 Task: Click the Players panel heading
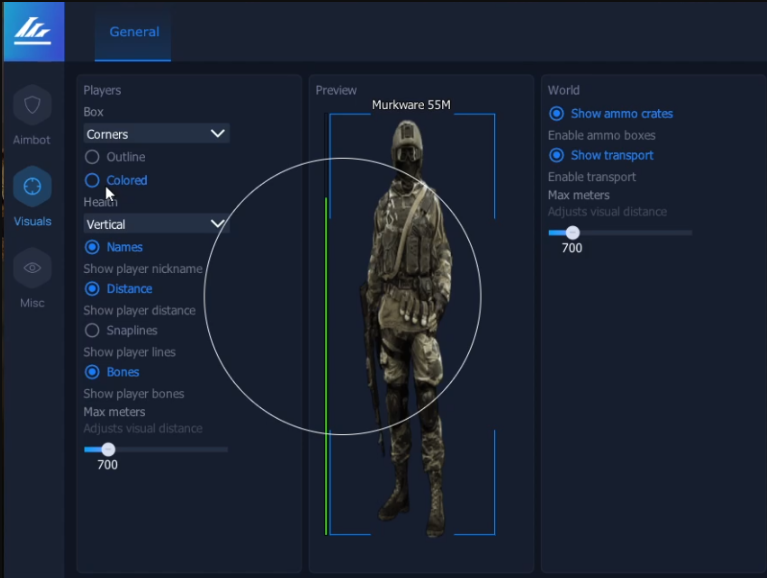pyautogui.click(x=102, y=90)
